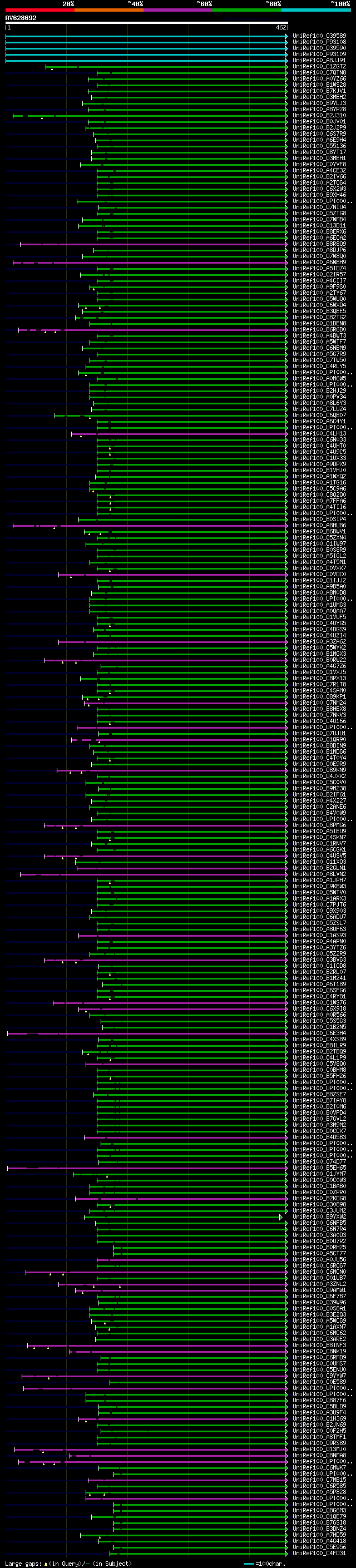This screenshot has height=1568, width=356.
Task: Open hit UniRef100_C1ZGT2
Action: [x=319, y=66]
